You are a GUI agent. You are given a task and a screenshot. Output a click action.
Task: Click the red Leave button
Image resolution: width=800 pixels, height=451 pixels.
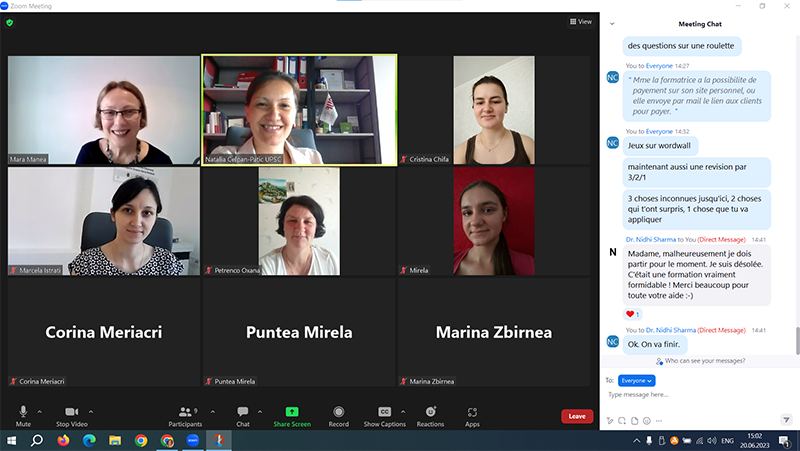pyautogui.click(x=576, y=416)
